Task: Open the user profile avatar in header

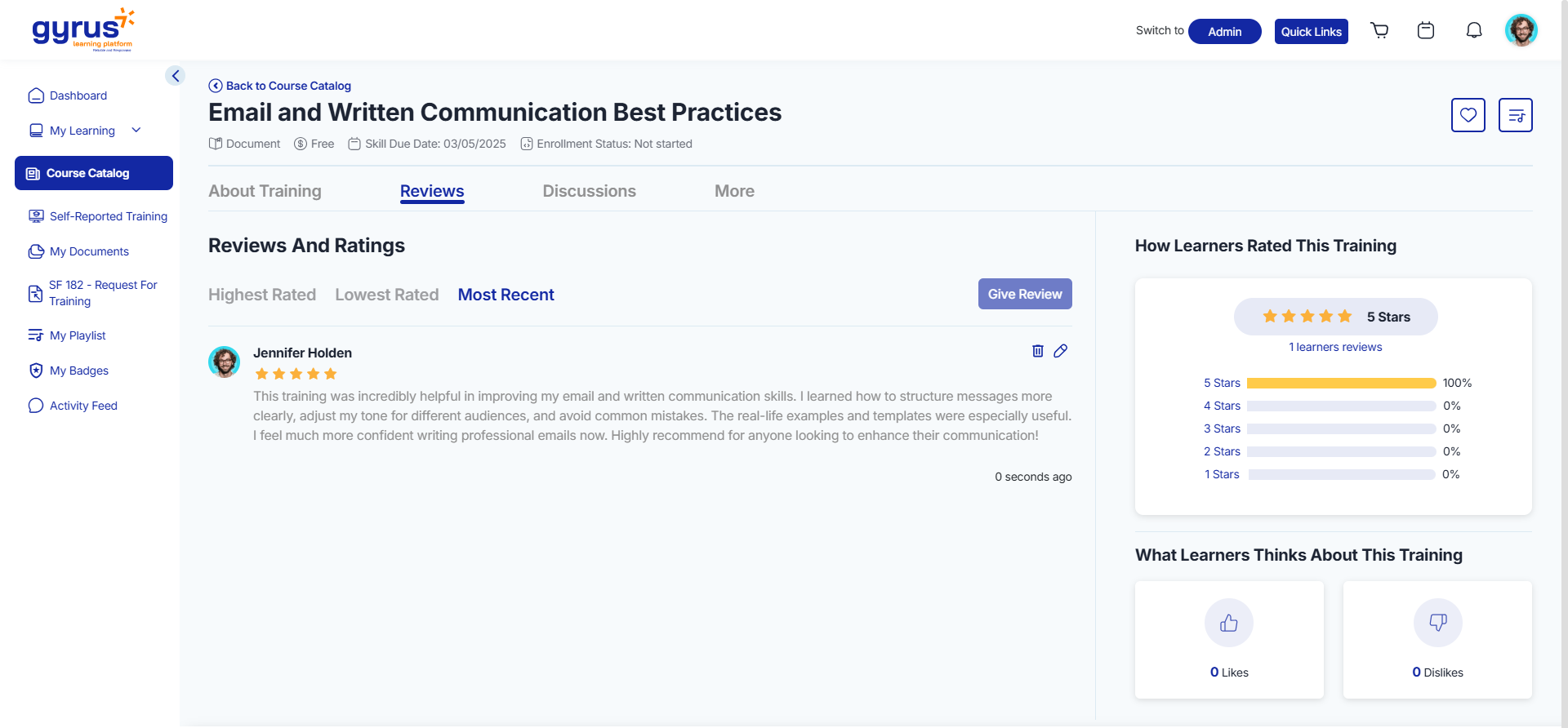Action: [1521, 31]
